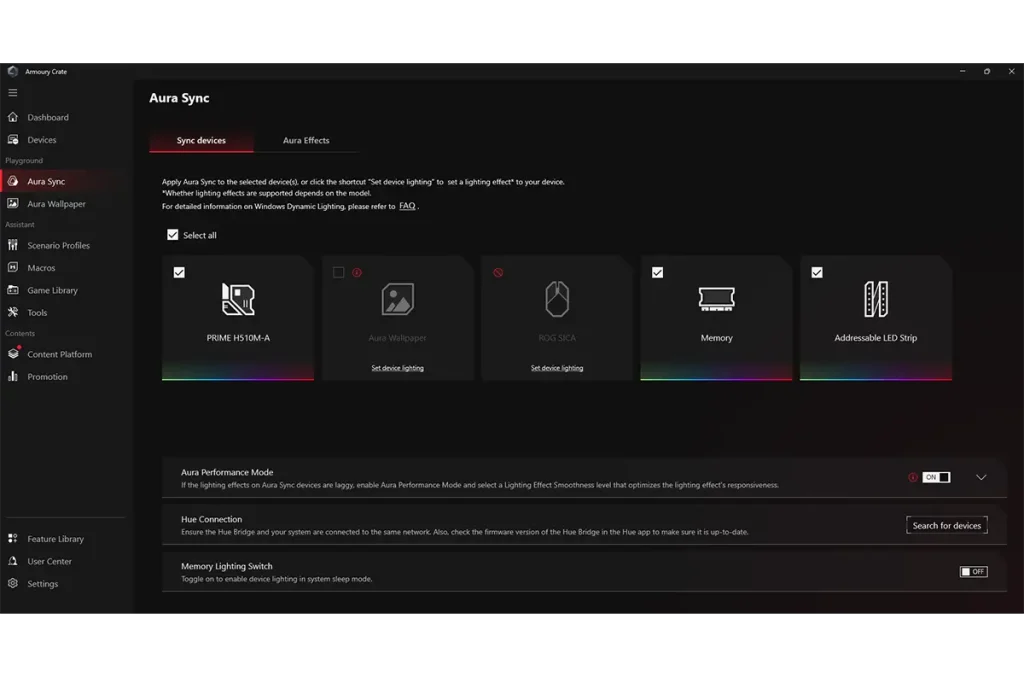Open Promotion from the sidebar

pyautogui.click(x=67, y=377)
